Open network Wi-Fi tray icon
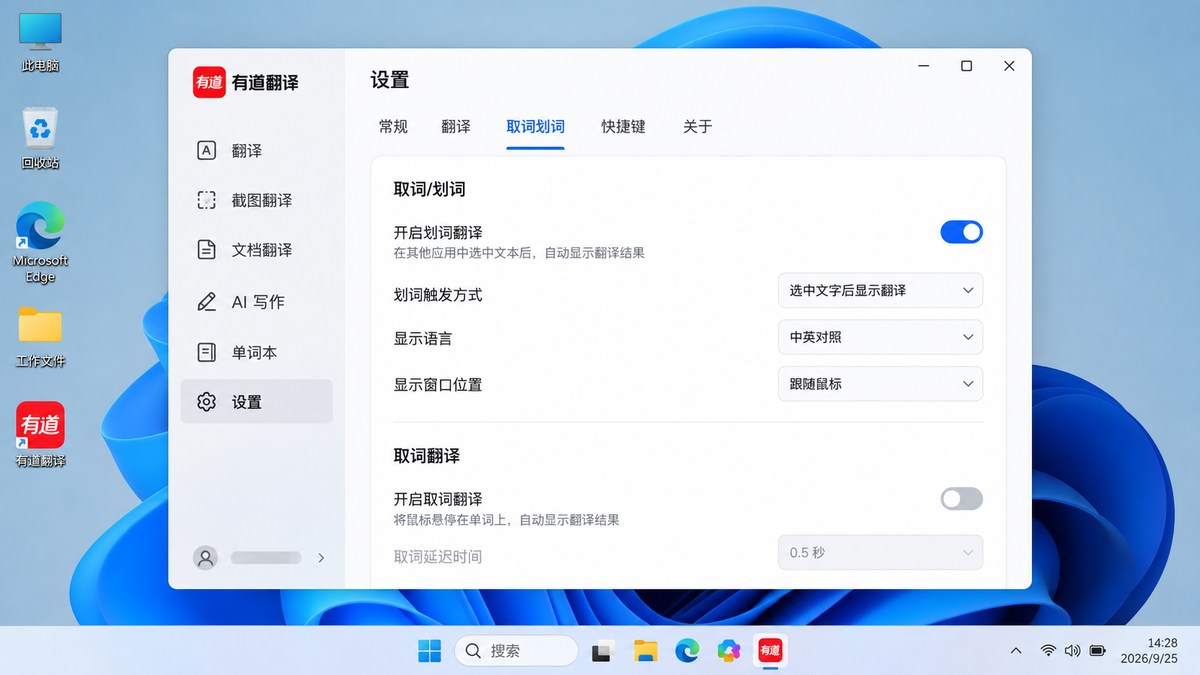The height and width of the screenshot is (675, 1200). [x=1048, y=651]
